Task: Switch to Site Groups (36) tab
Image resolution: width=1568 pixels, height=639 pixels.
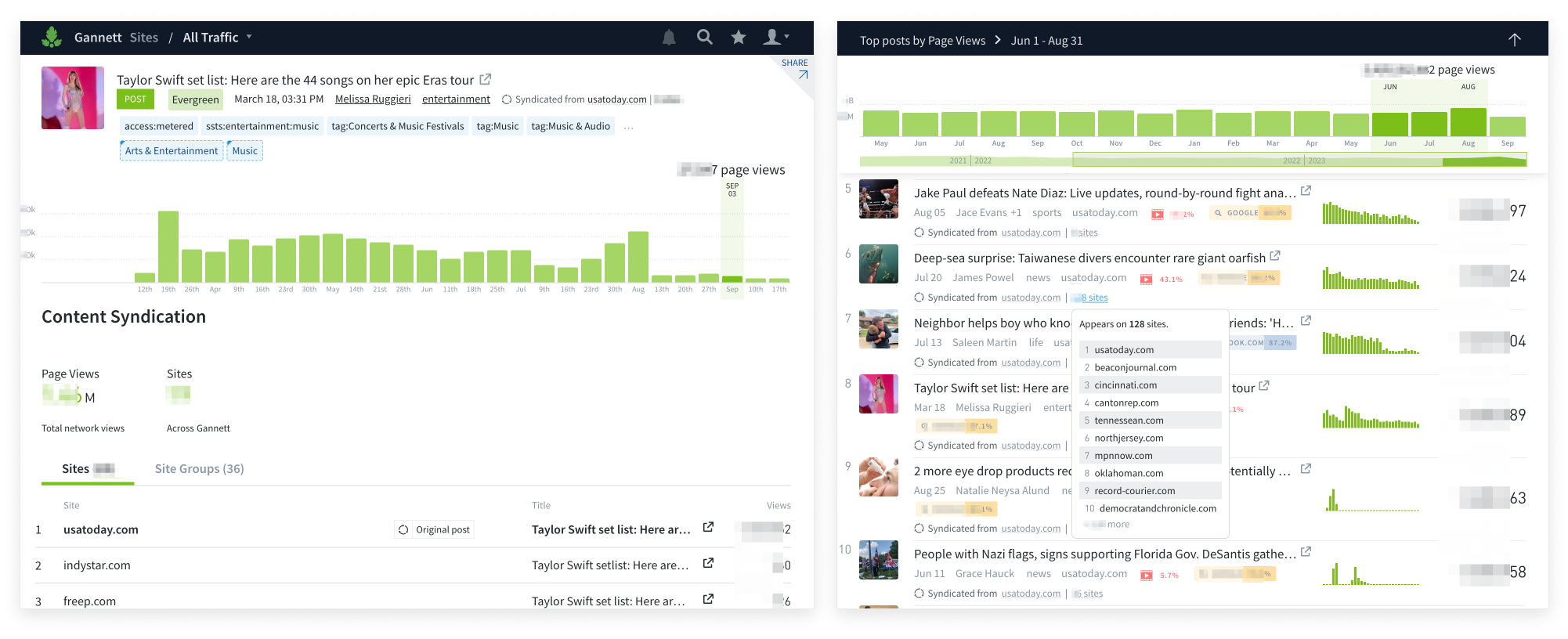Action: [x=200, y=468]
